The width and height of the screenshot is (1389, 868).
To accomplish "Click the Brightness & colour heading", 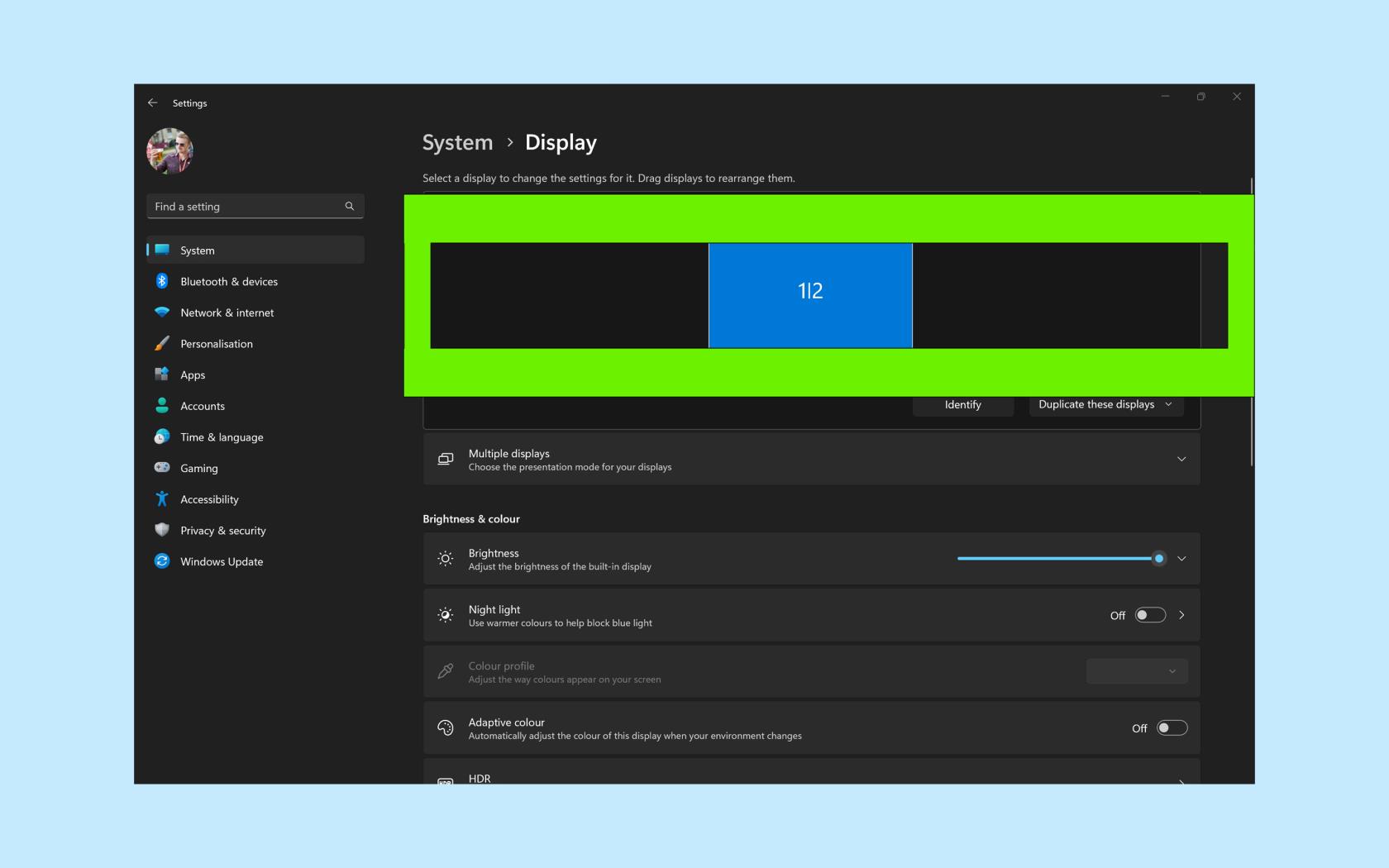I will click(x=471, y=519).
